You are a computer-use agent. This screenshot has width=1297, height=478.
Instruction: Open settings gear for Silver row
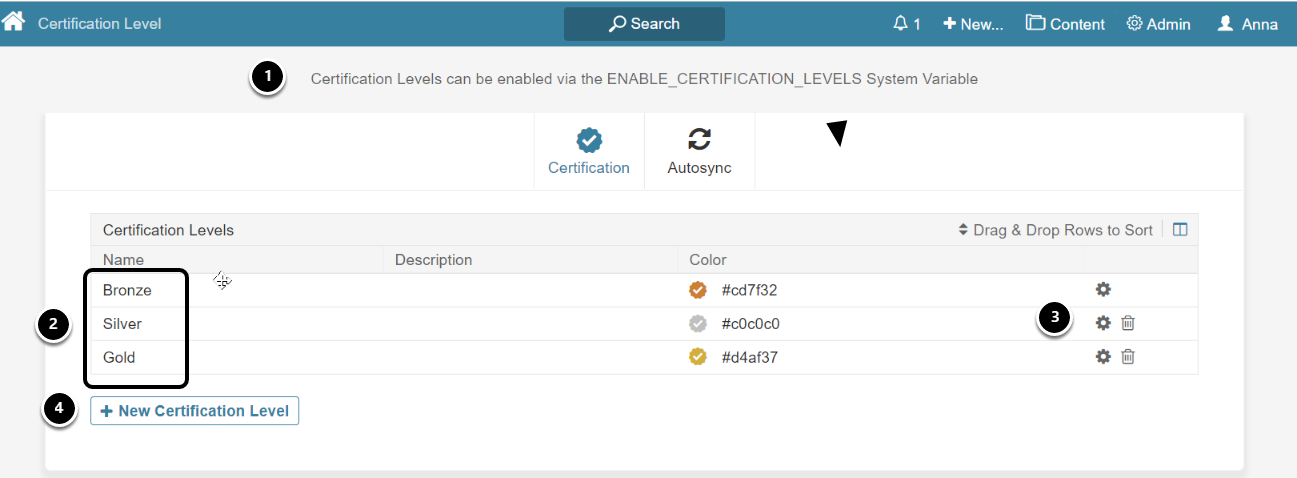pos(1103,323)
